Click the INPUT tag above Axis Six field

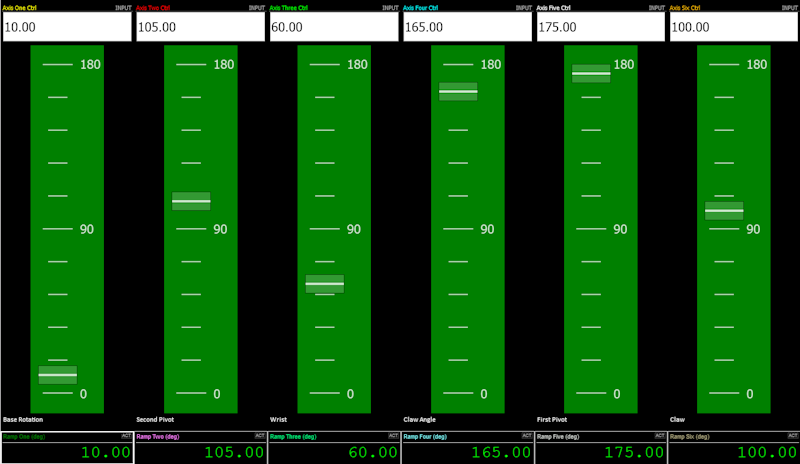tap(790, 8)
